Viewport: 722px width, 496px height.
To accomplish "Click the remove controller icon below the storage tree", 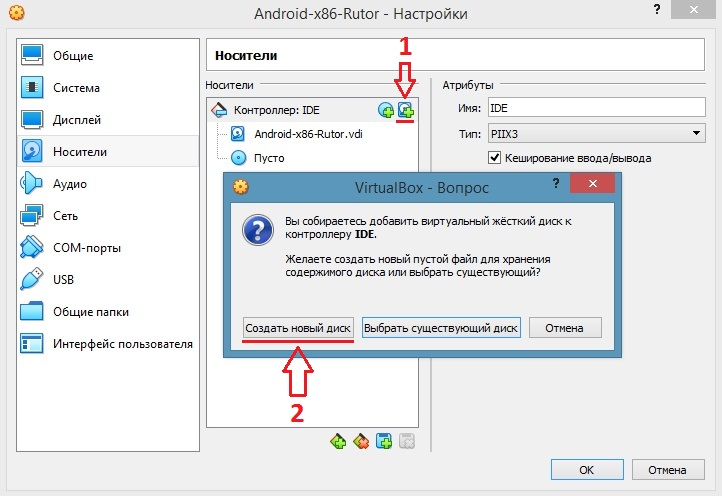I will pos(361,441).
